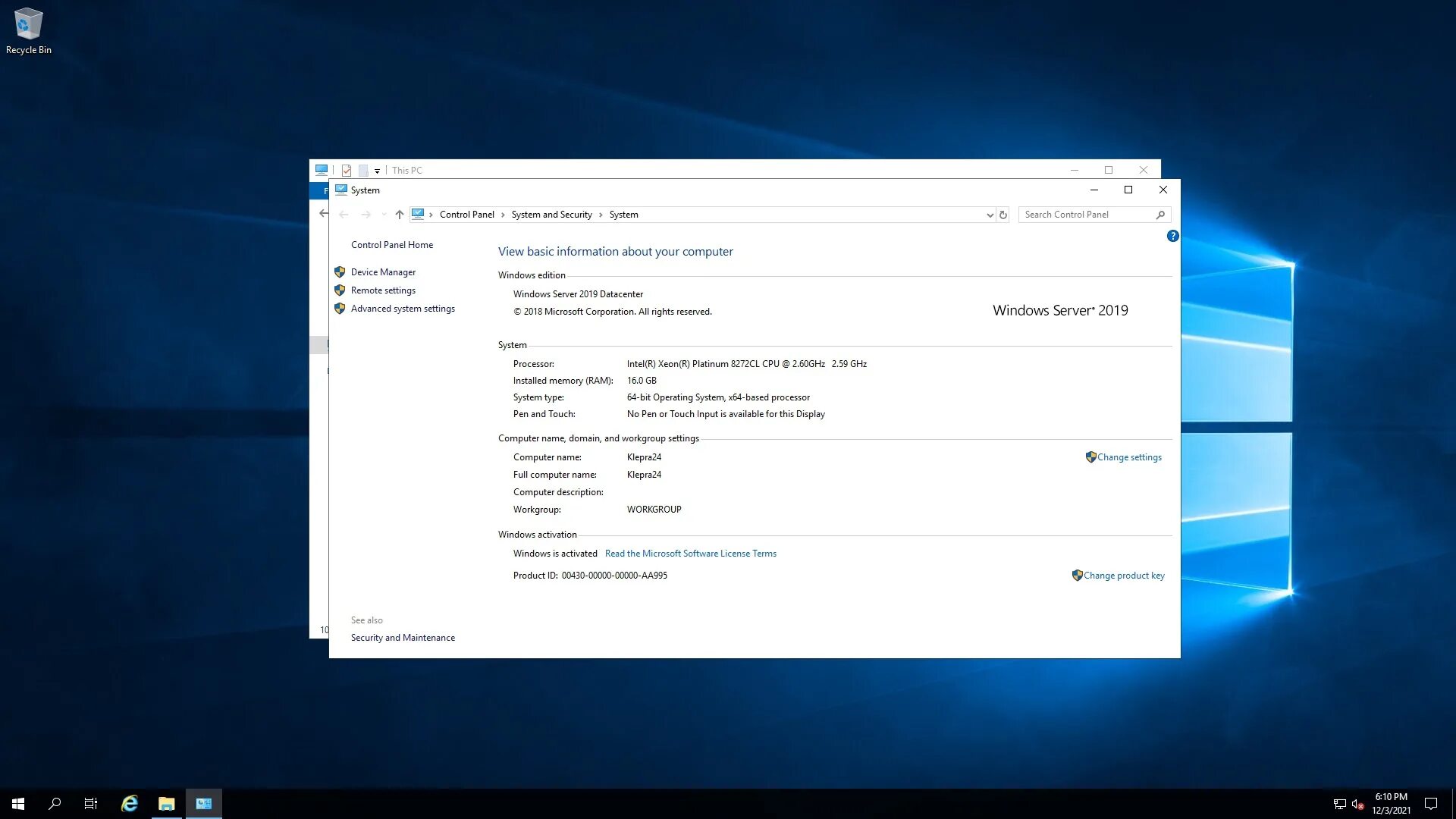Click System and Security breadcrumb item
The height and width of the screenshot is (819, 1456).
coord(551,215)
